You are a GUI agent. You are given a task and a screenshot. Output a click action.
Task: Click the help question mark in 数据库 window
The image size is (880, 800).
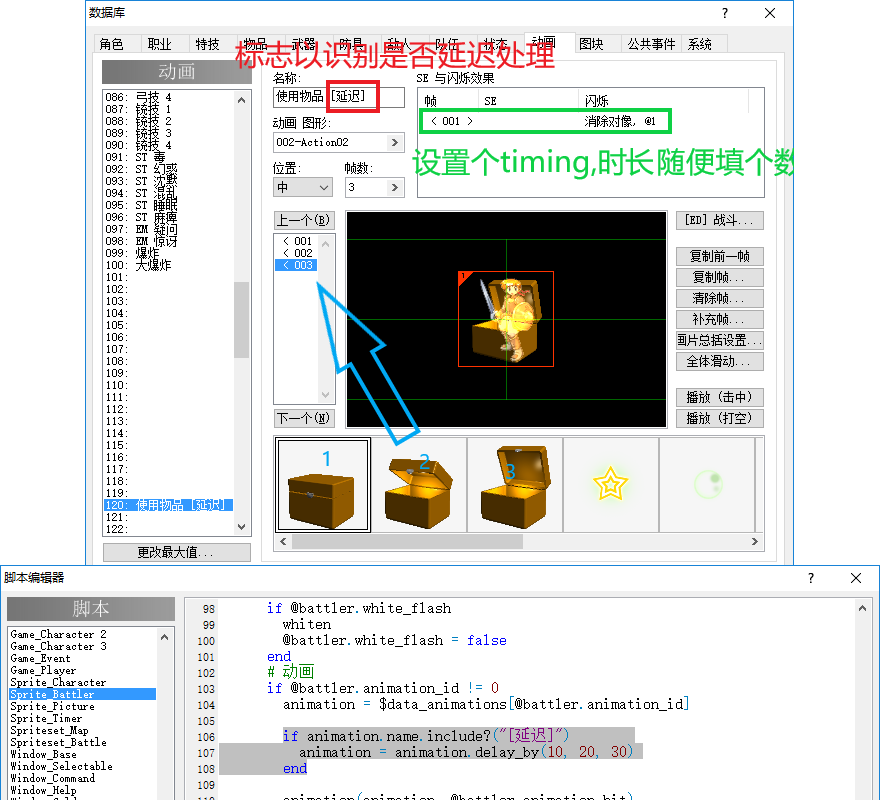click(725, 13)
